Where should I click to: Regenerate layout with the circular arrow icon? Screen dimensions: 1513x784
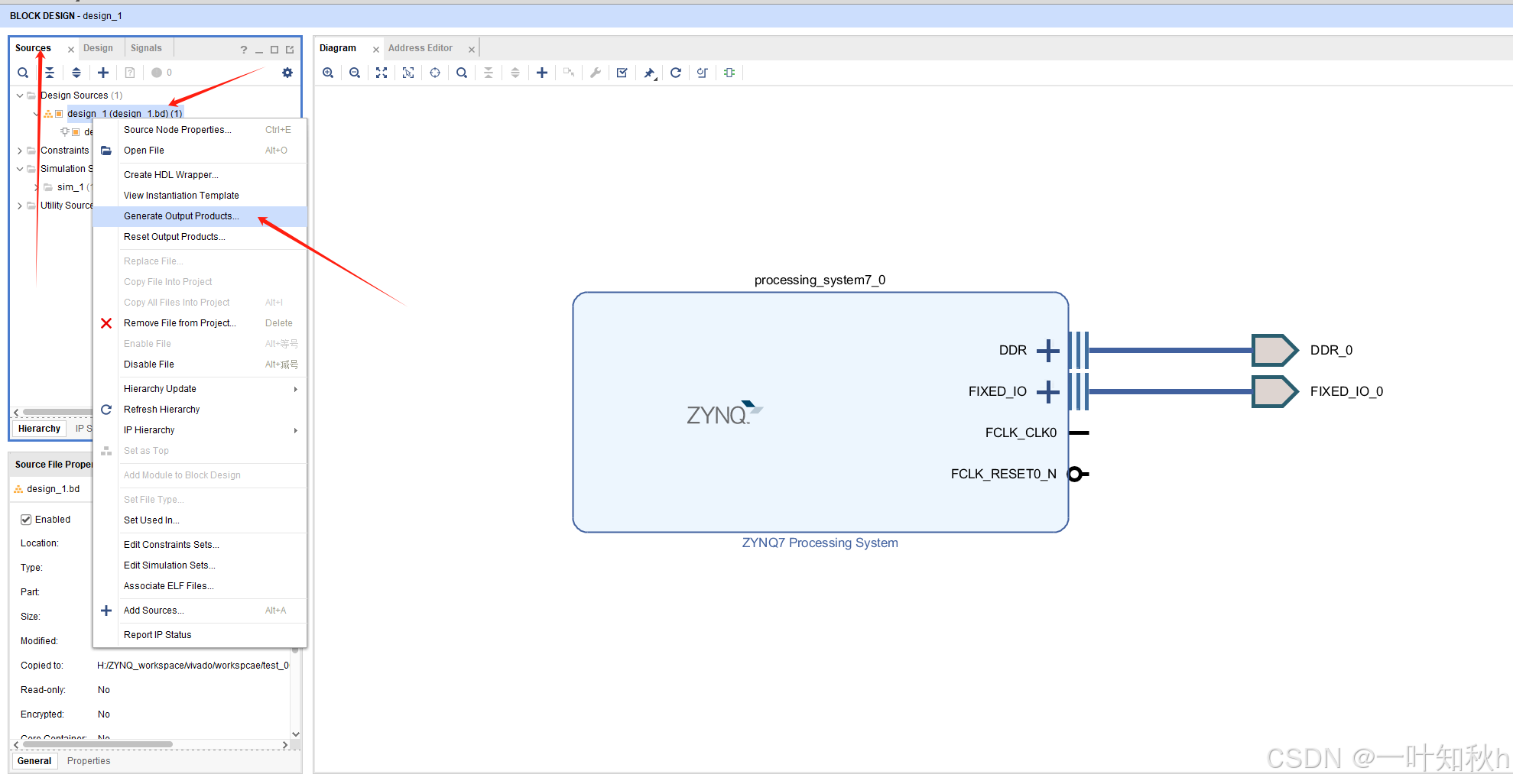tap(676, 73)
